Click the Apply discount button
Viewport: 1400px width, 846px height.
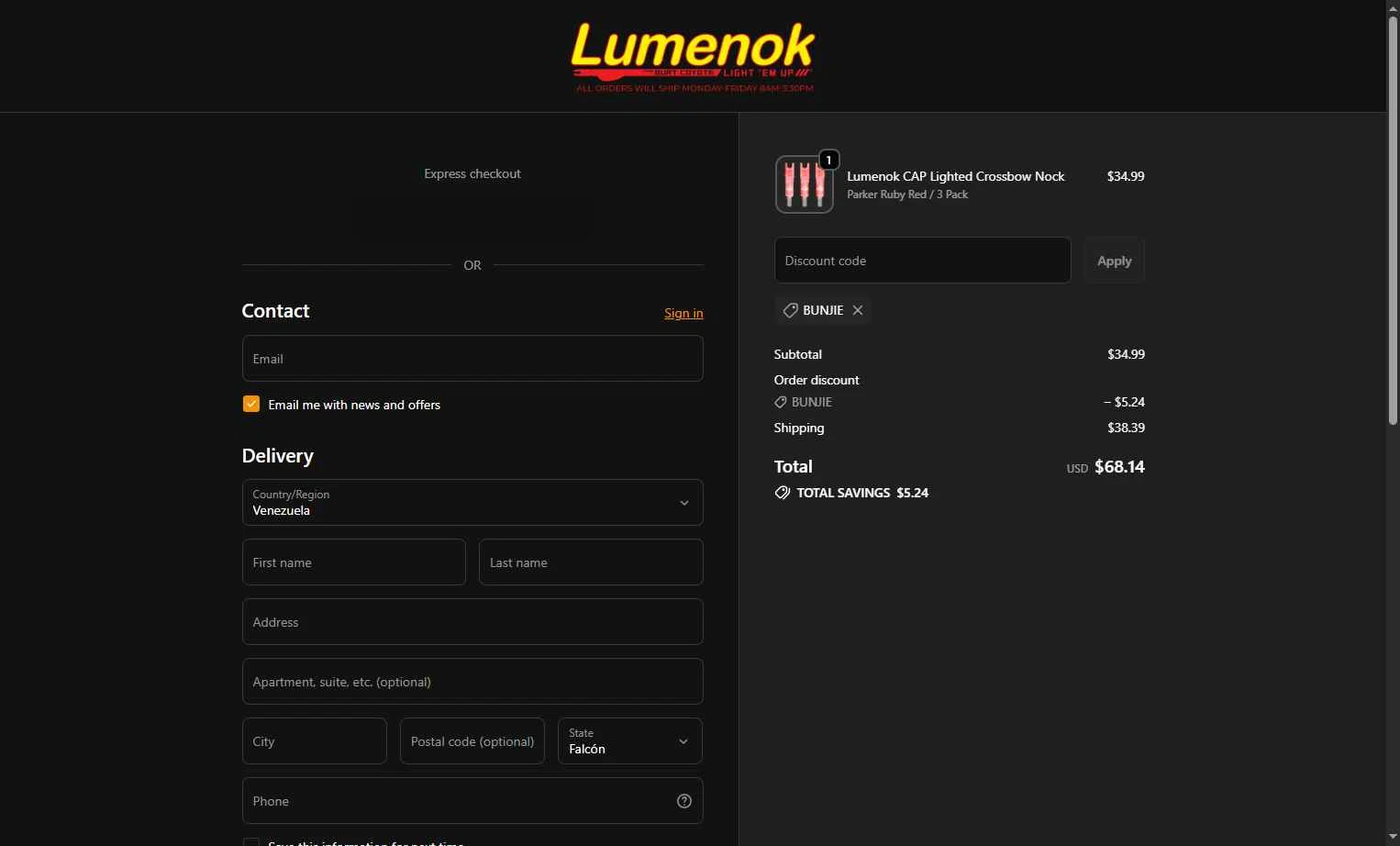point(1114,261)
